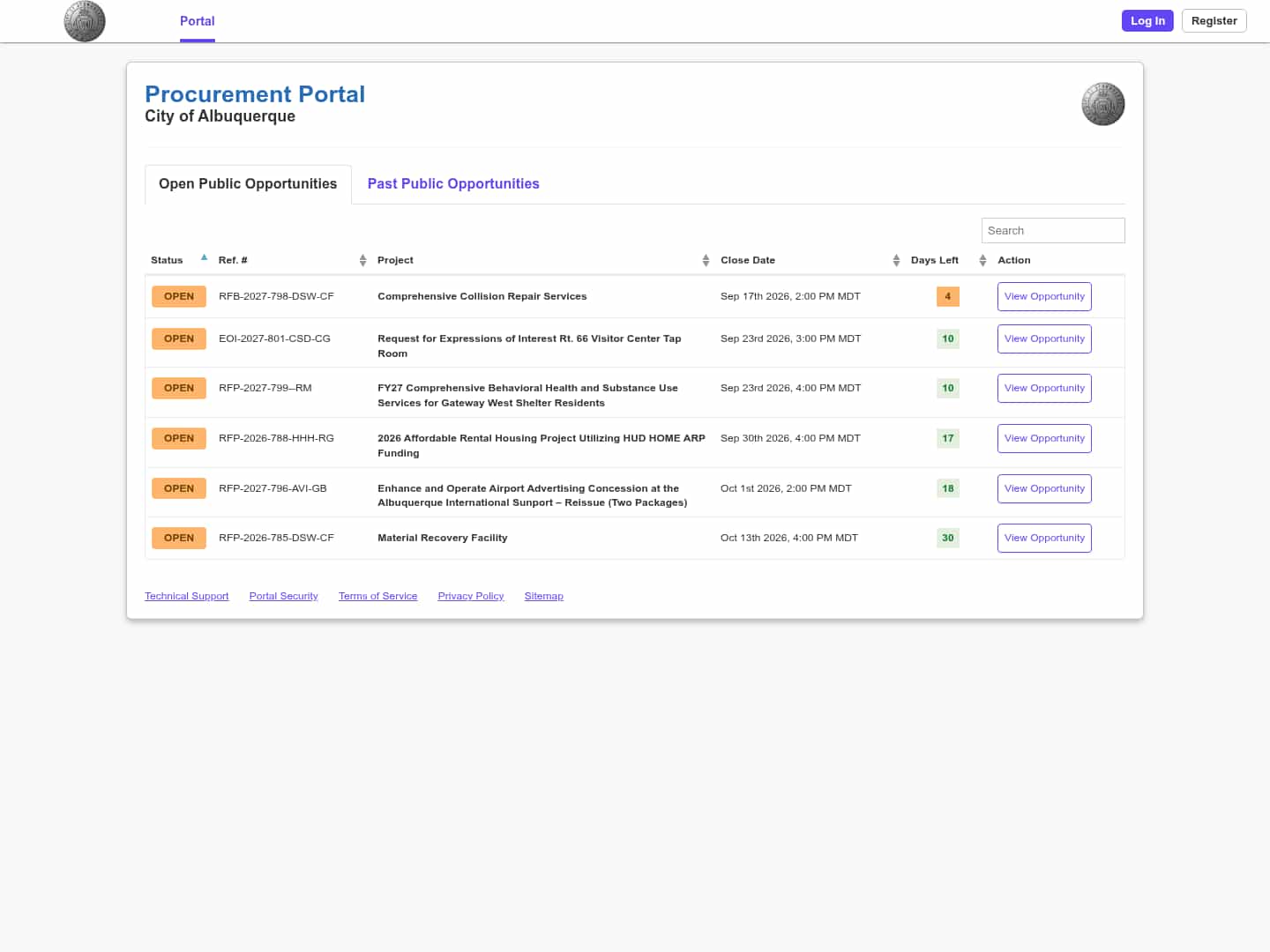View Opportunity for Material Recovery Facility
This screenshot has height=952, width=1270.
[x=1044, y=538]
